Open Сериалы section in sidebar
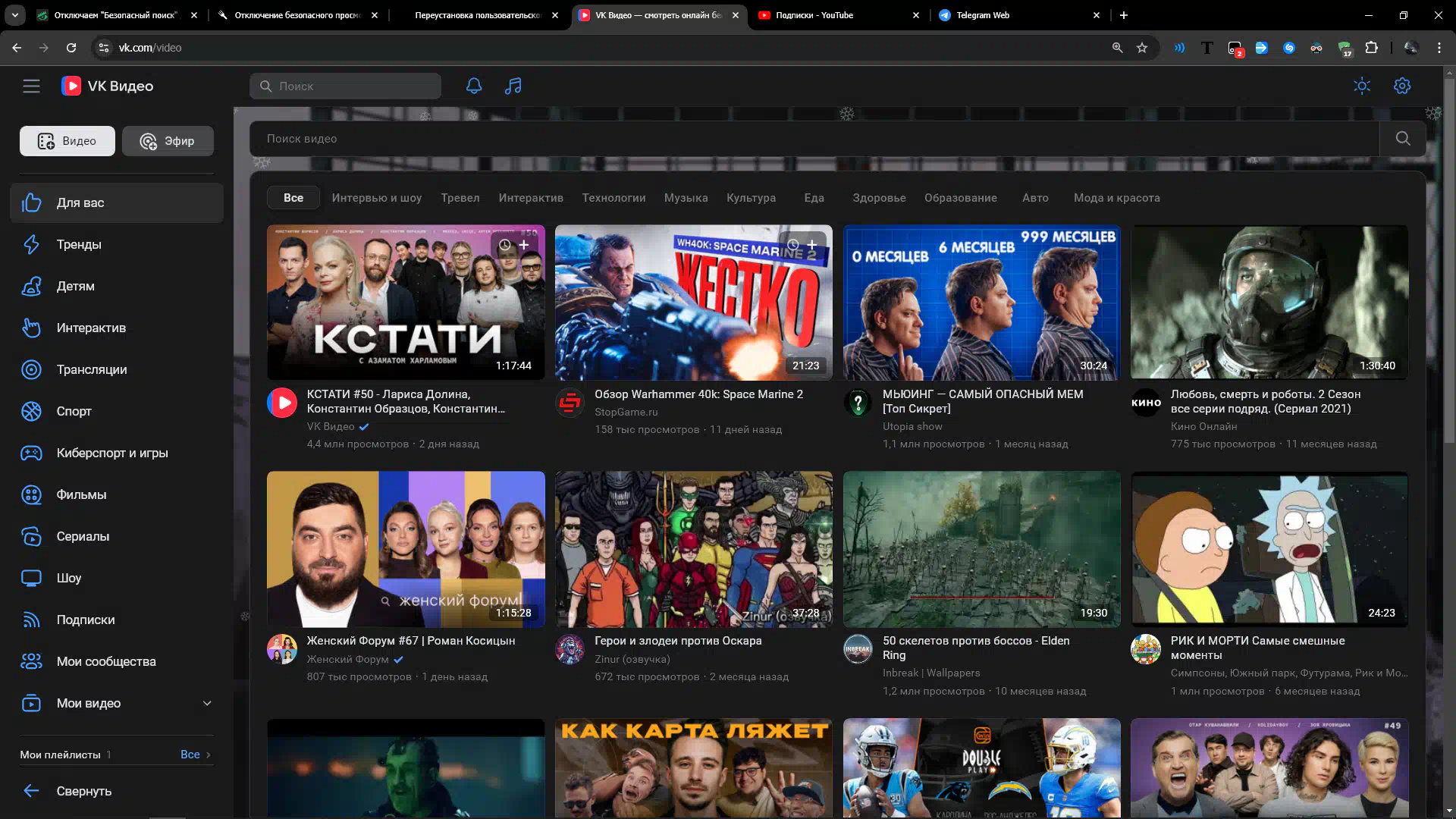The height and width of the screenshot is (819, 1456). point(117,536)
